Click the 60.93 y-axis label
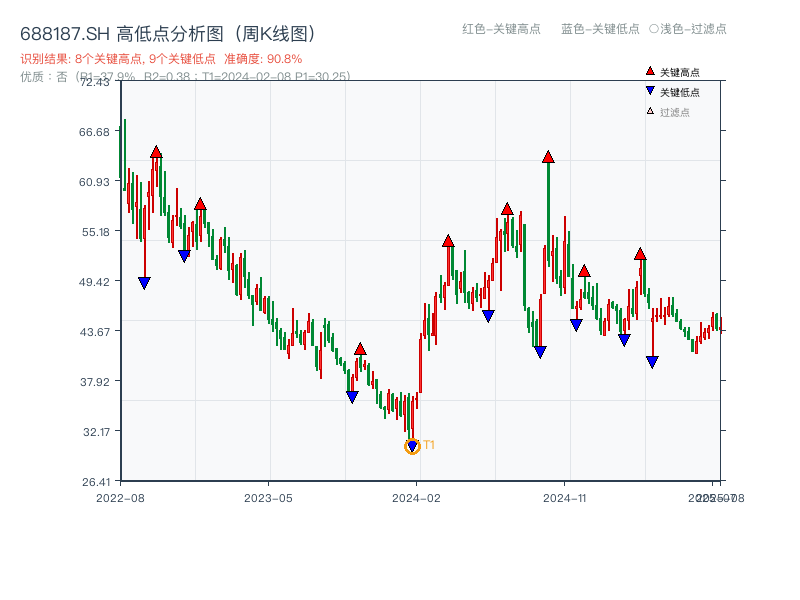The height and width of the screenshot is (600, 800). (94, 182)
